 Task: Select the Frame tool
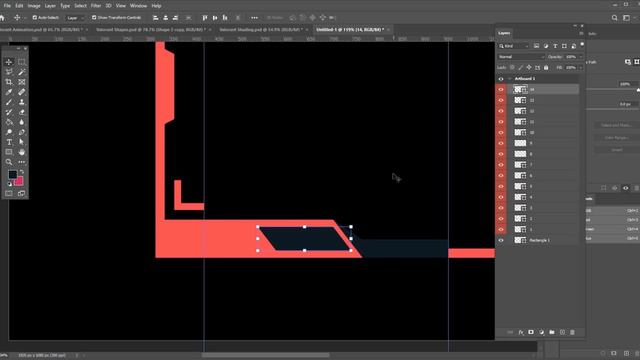pyautogui.click(x=22, y=82)
